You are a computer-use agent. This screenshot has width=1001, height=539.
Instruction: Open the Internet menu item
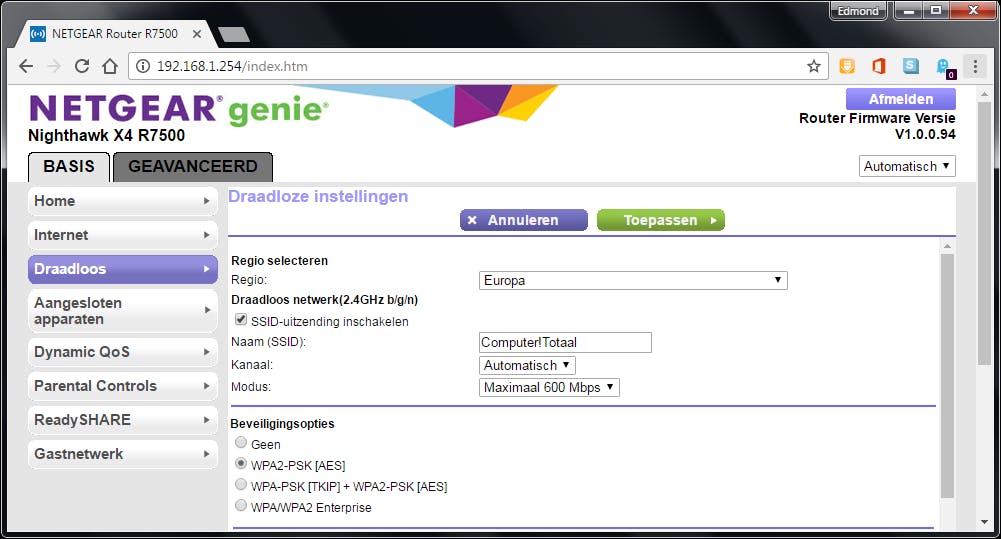click(123, 235)
